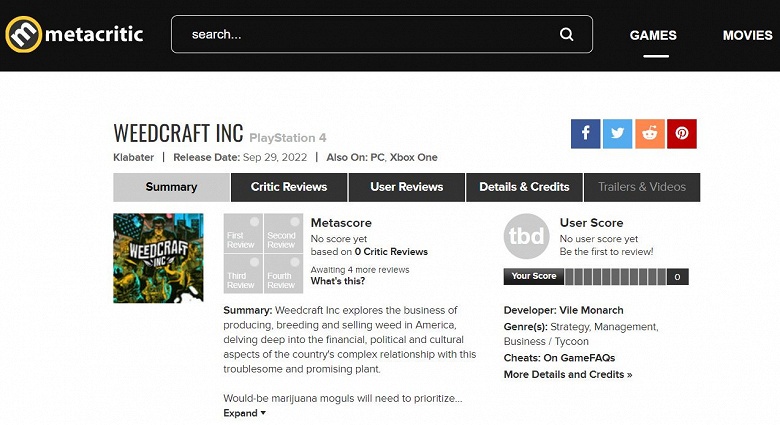Set a rating on the Your Score bar

[615, 277]
